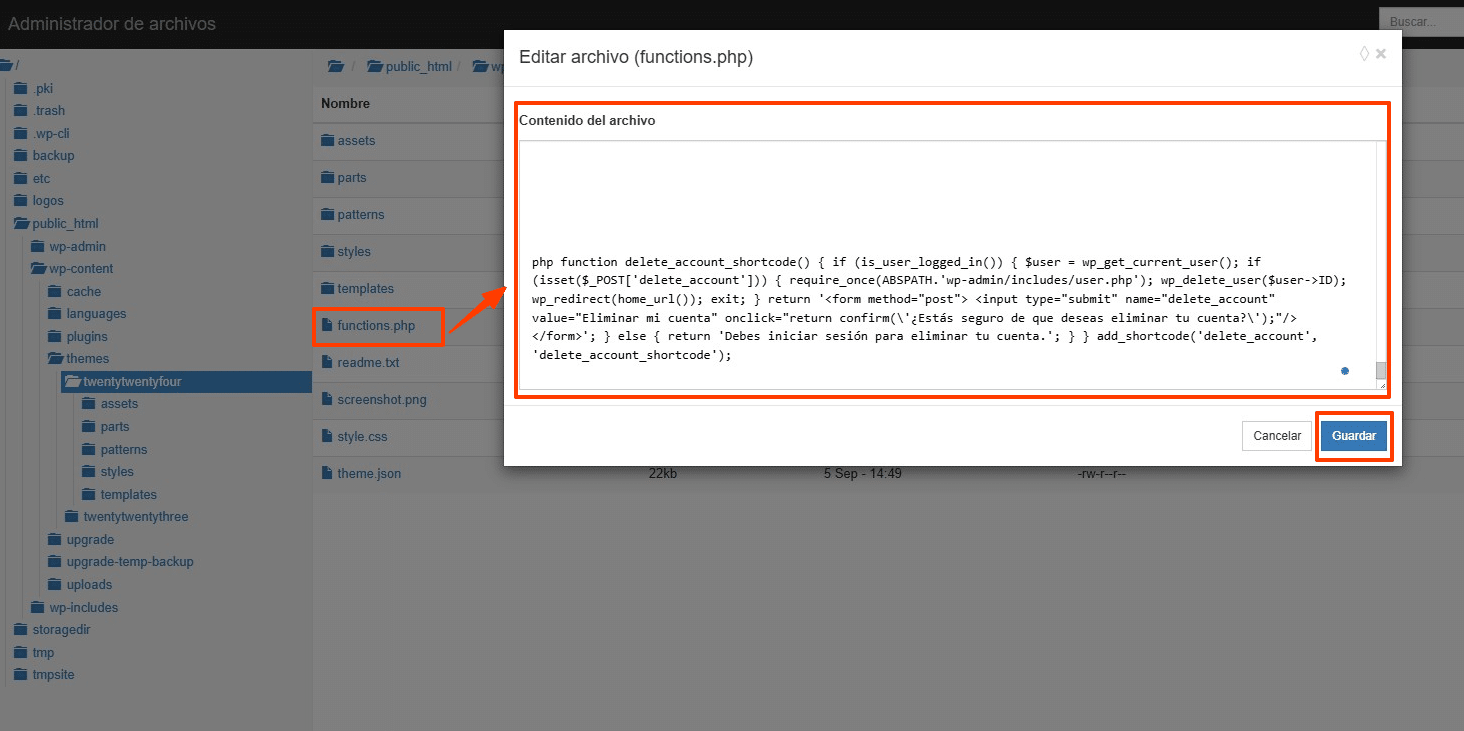Open the plugins folder in tree
Viewport: 1464px width, 731px height.
click(x=86, y=336)
